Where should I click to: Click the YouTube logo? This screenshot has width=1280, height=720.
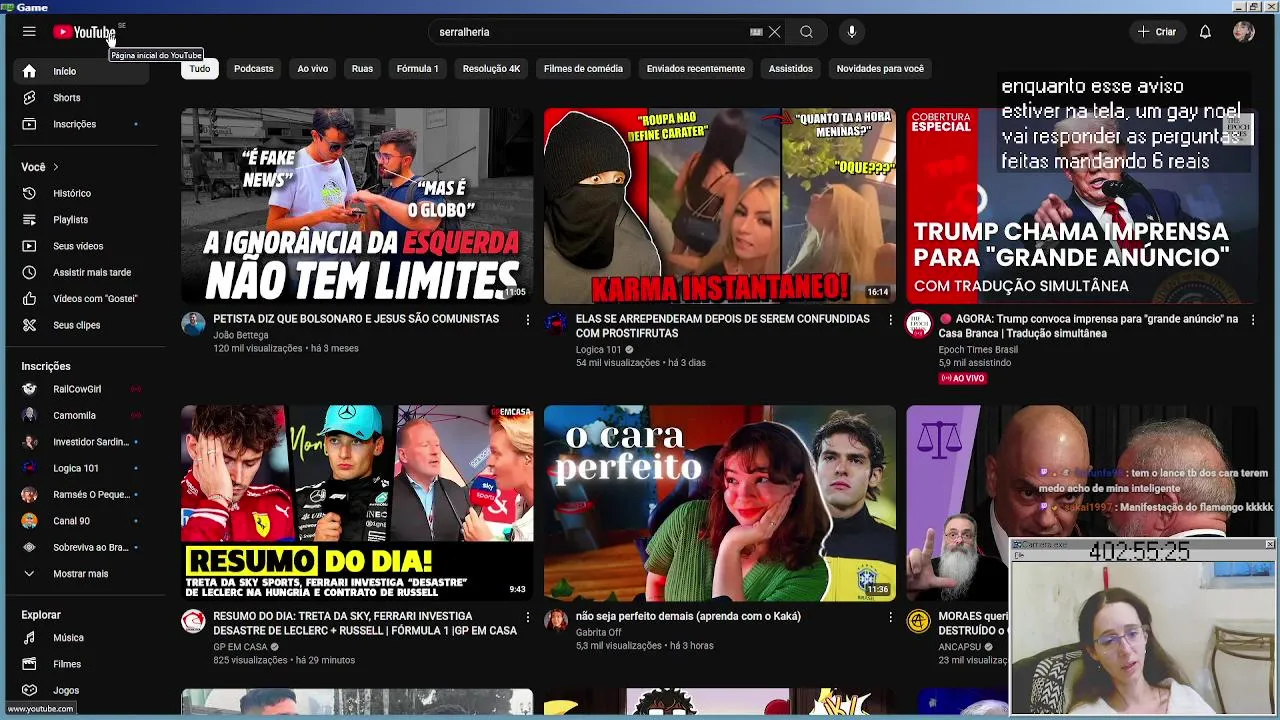85,32
